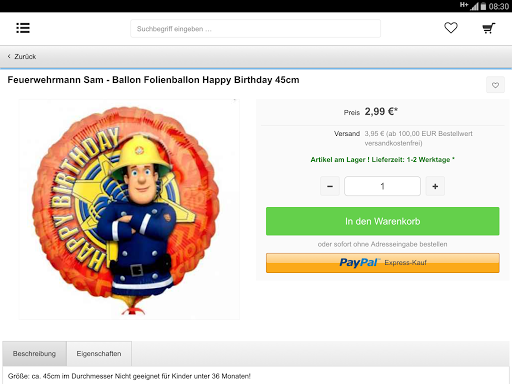Image resolution: width=512 pixels, height=384 pixels.
Task: Click the quantity input field
Action: click(x=382, y=186)
